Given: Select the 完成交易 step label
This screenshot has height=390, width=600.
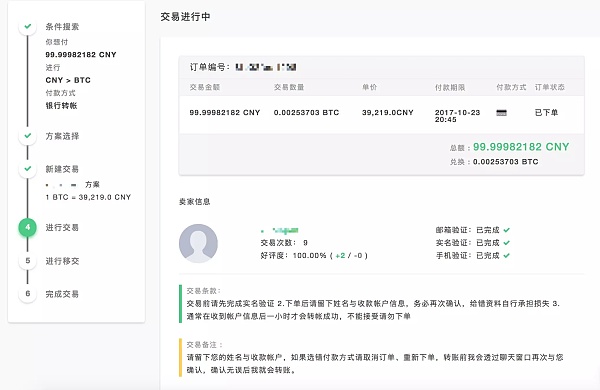Looking at the screenshot, I should coord(62,294).
